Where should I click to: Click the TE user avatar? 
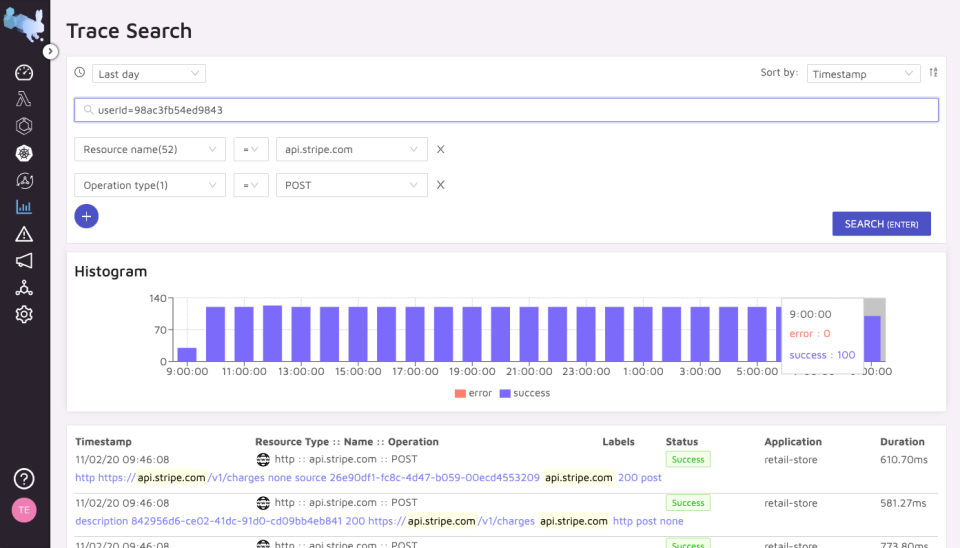(24, 510)
